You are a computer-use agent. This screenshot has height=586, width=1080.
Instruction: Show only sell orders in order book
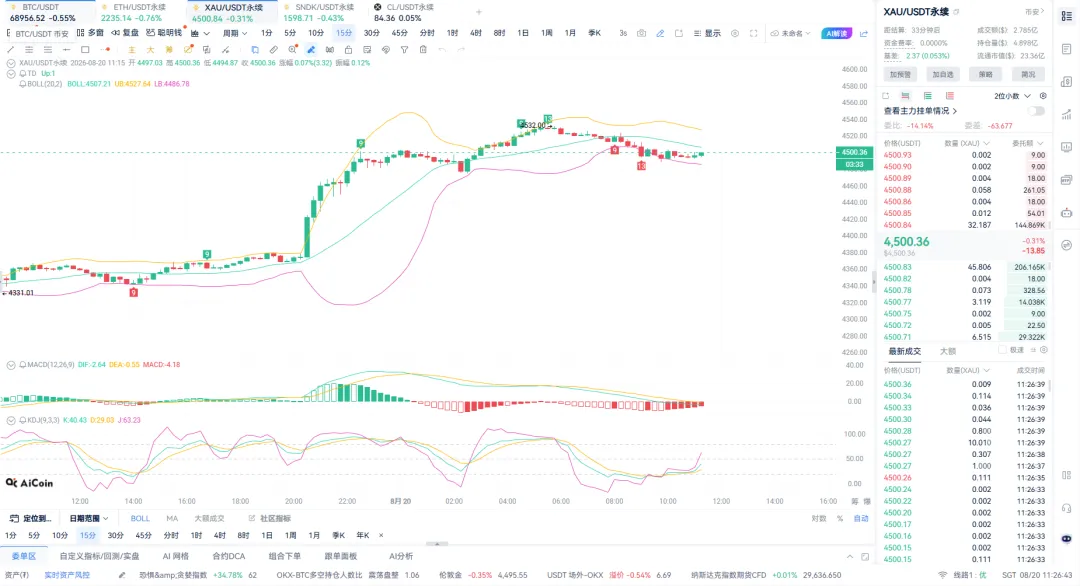click(x=950, y=96)
